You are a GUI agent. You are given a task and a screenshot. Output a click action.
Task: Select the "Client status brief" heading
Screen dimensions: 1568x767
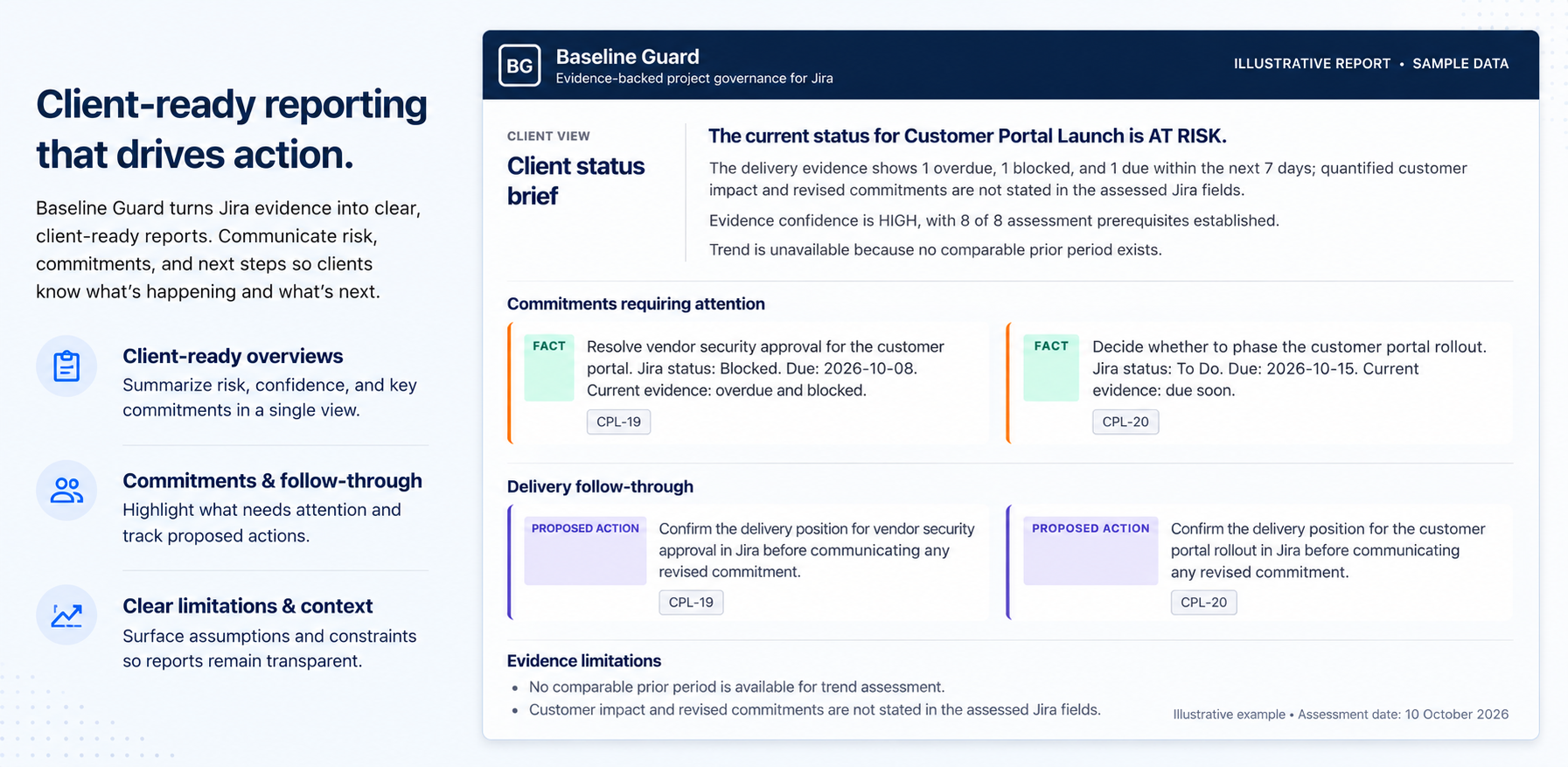[575, 181]
